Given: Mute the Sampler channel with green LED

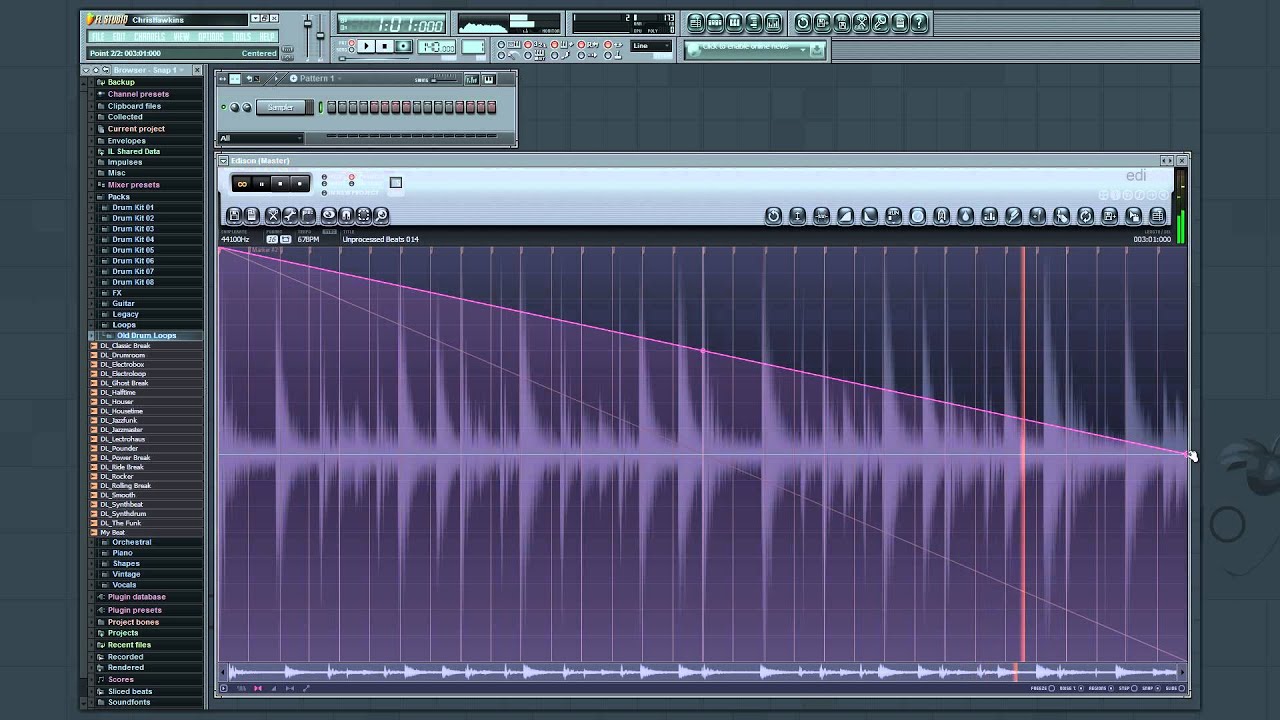Looking at the screenshot, I should (x=224, y=107).
